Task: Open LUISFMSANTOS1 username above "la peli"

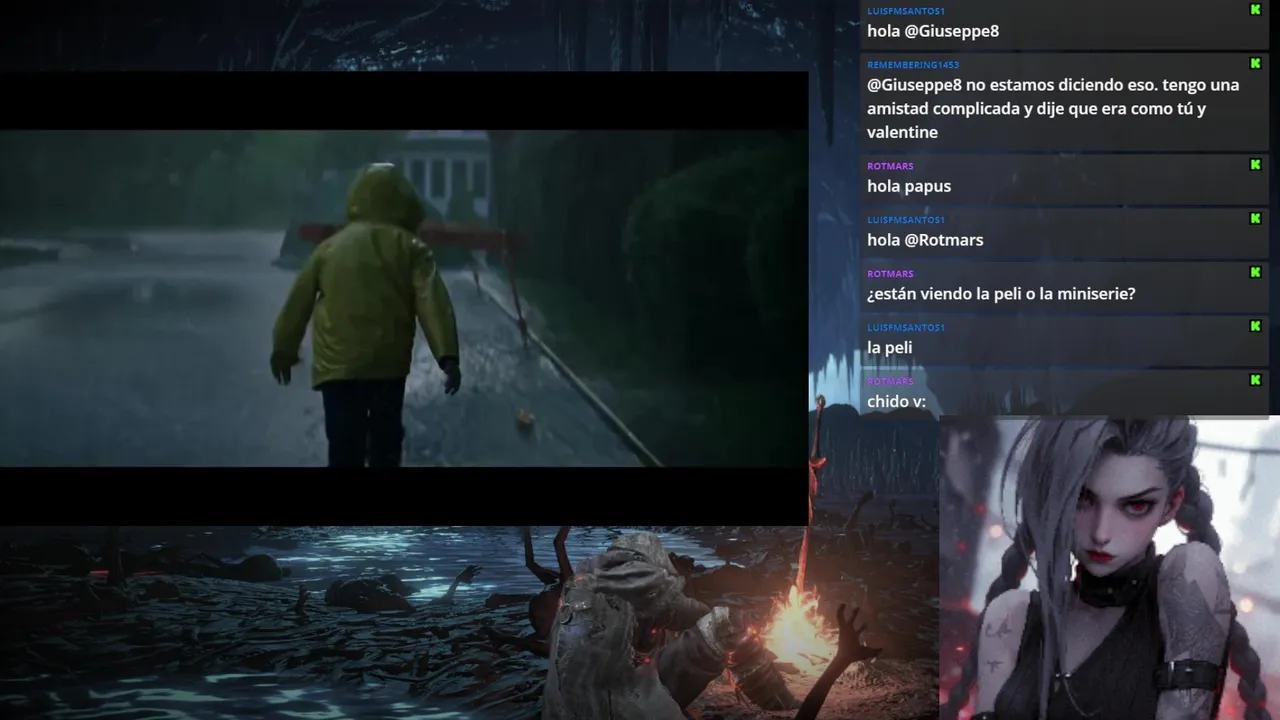Action: (906, 328)
